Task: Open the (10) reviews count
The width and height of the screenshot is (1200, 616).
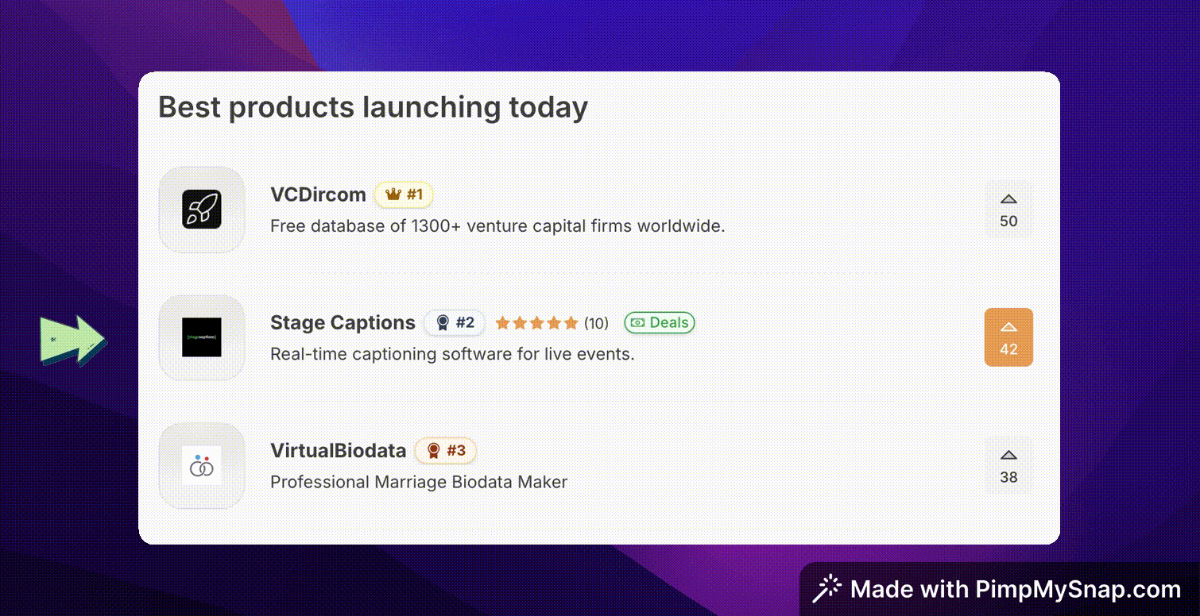Action: point(596,323)
